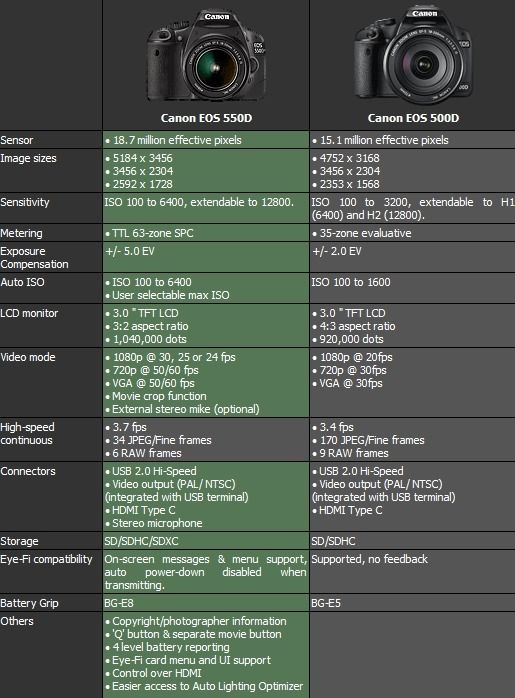Select the '2353 x 1568' image size
515x698 pixels.
tap(349, 184)
